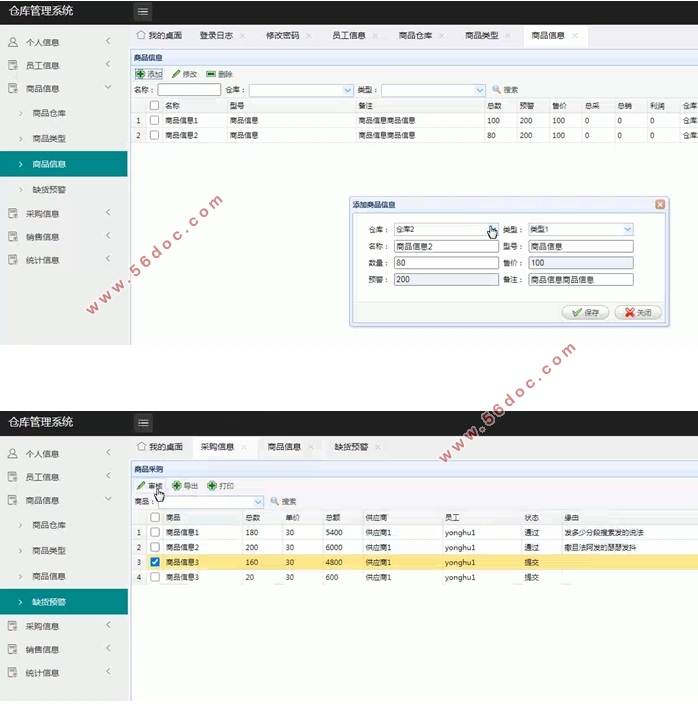Click the 统计信息 sidebar icon on the 商品信息 screen

pos(13,260)
